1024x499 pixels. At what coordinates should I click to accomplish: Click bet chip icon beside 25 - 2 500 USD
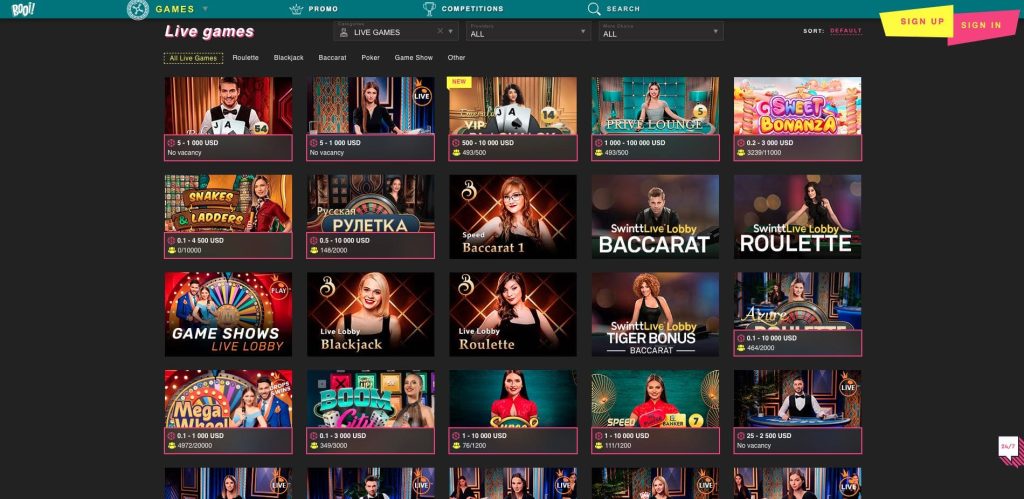[741, 436]
